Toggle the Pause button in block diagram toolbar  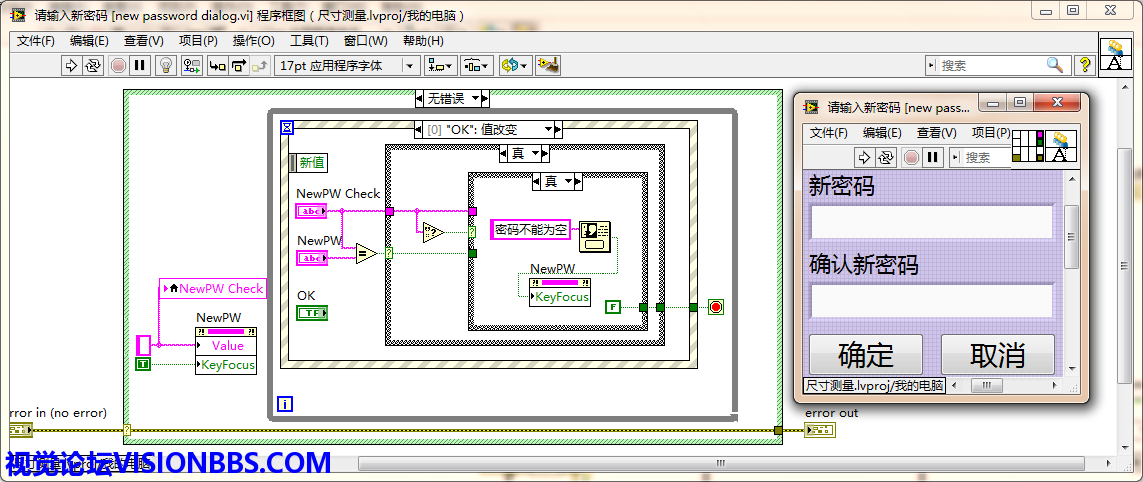(x=140, y=65)
